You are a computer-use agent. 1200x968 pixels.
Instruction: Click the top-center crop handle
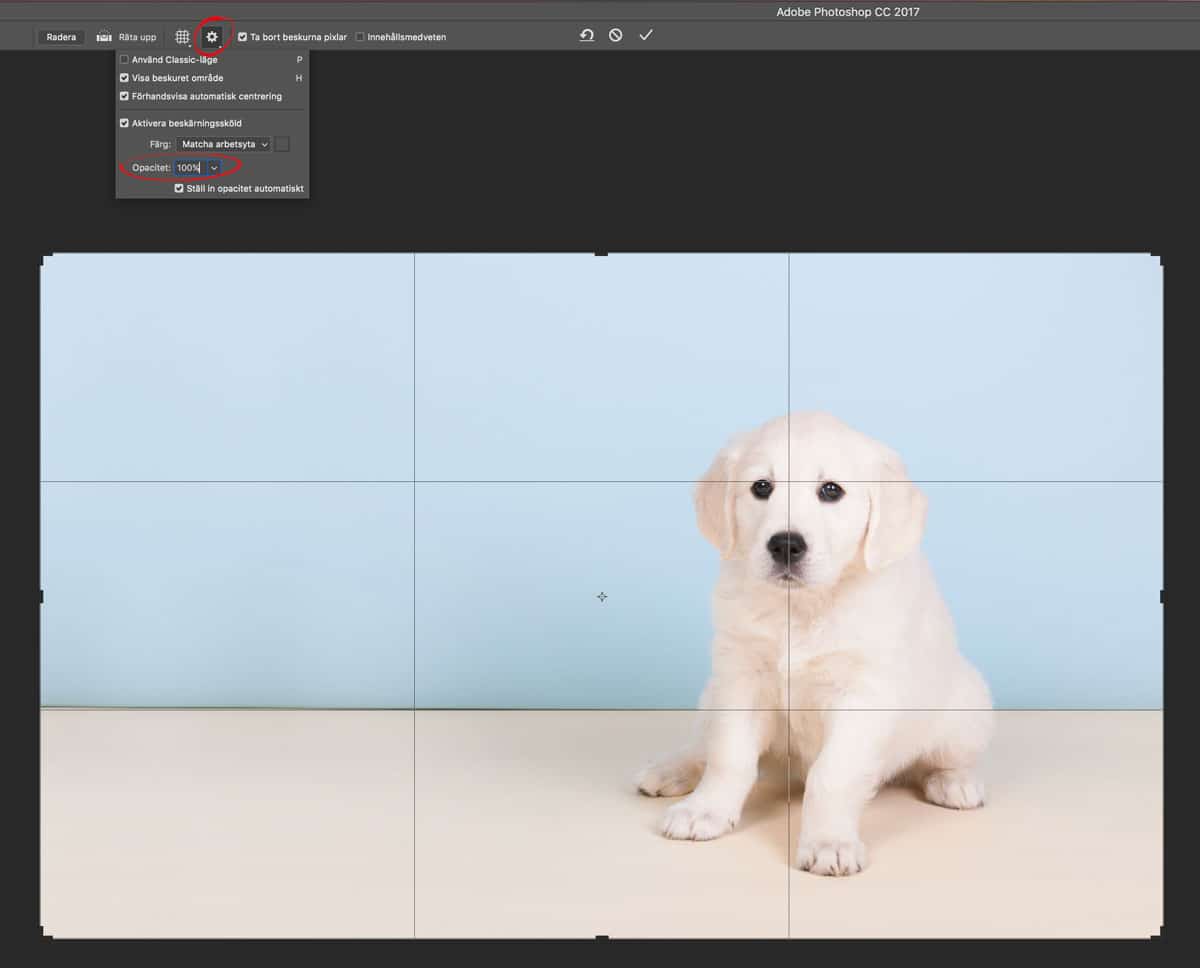(601, 254)
